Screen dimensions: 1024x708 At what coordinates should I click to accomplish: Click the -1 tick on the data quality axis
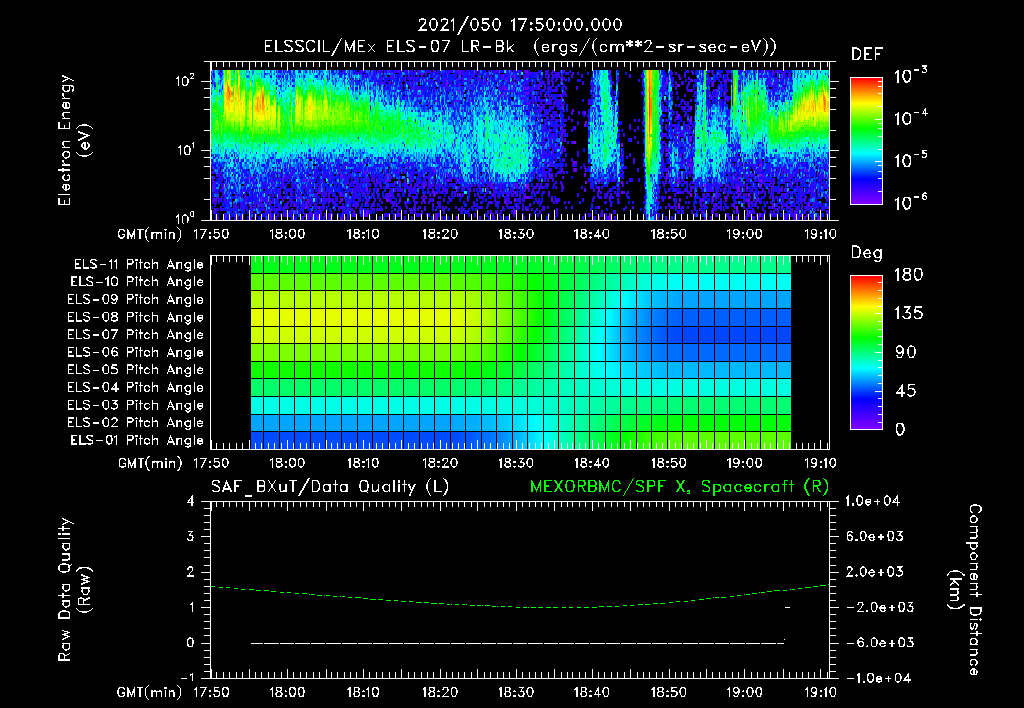187,677
